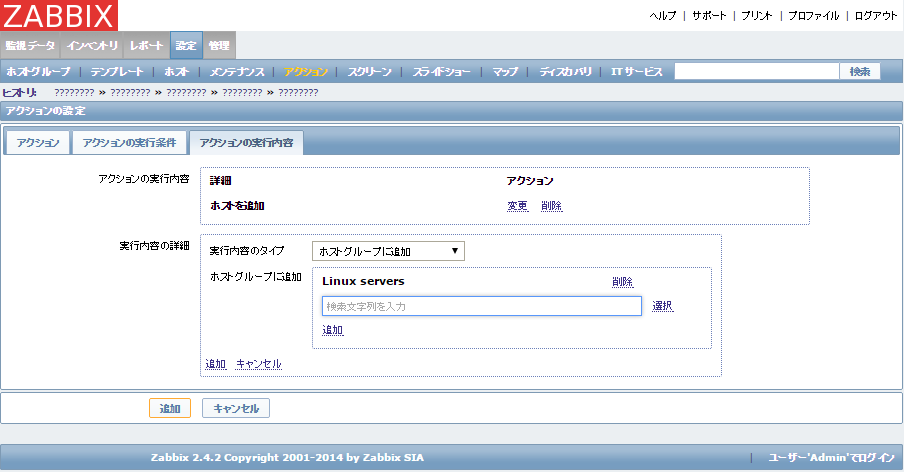Click the top search 検索 button

coord(859,71)
